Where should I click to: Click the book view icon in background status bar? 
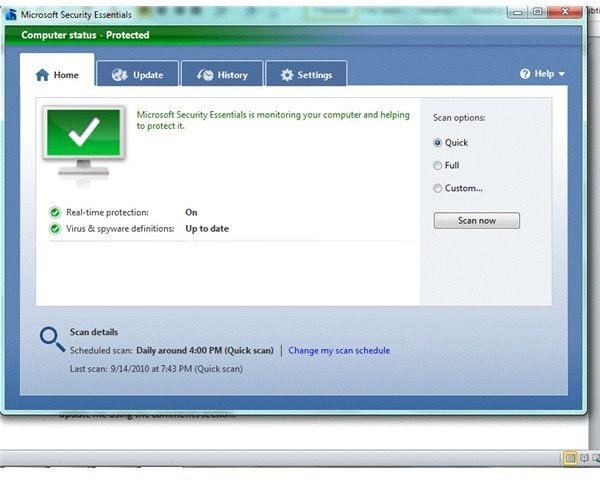point(584,458)
